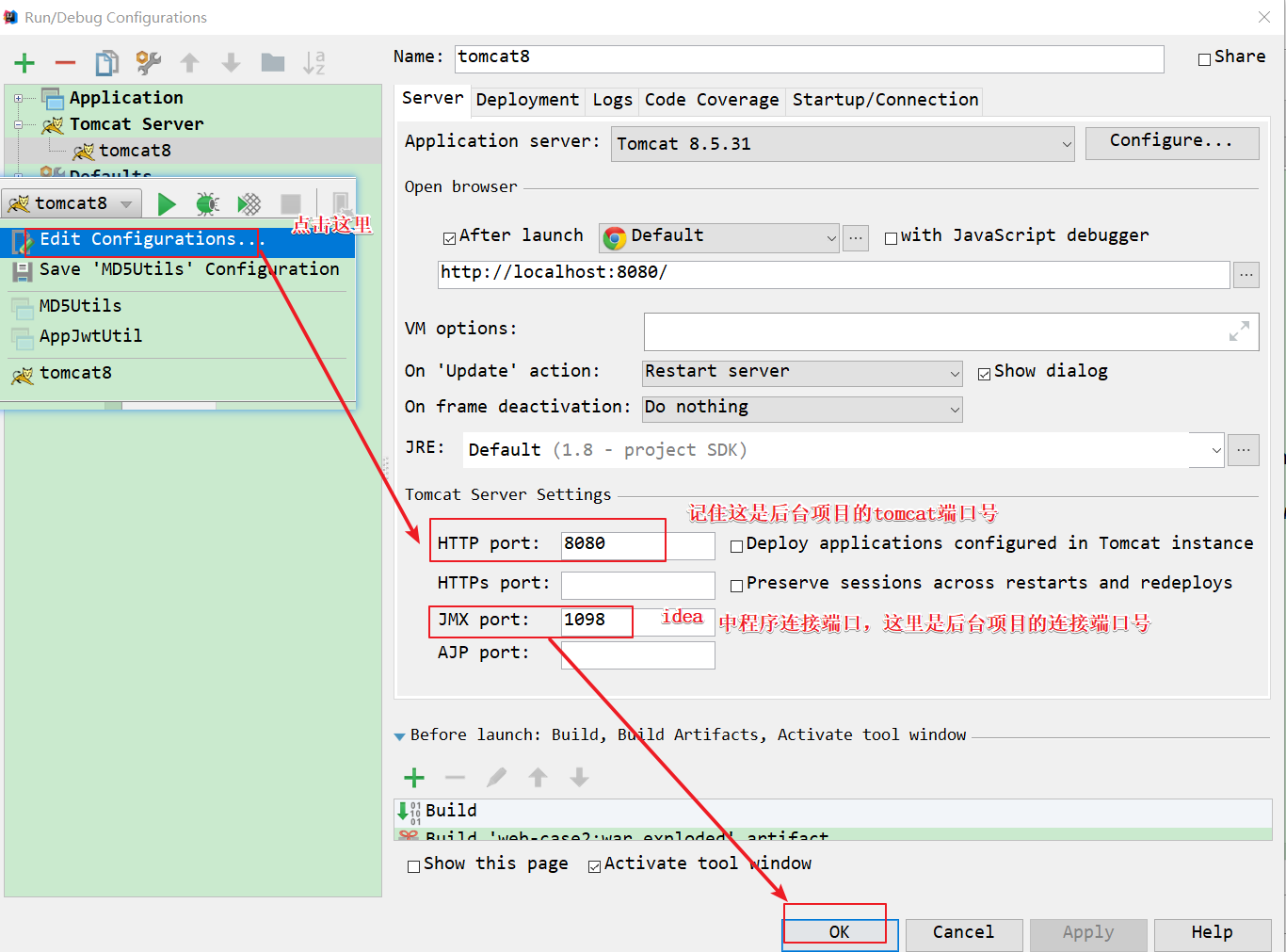Start debugging with the green bug icon
Image resolution: width=1286 pixels, height=952 pixels.
(207, 203)
